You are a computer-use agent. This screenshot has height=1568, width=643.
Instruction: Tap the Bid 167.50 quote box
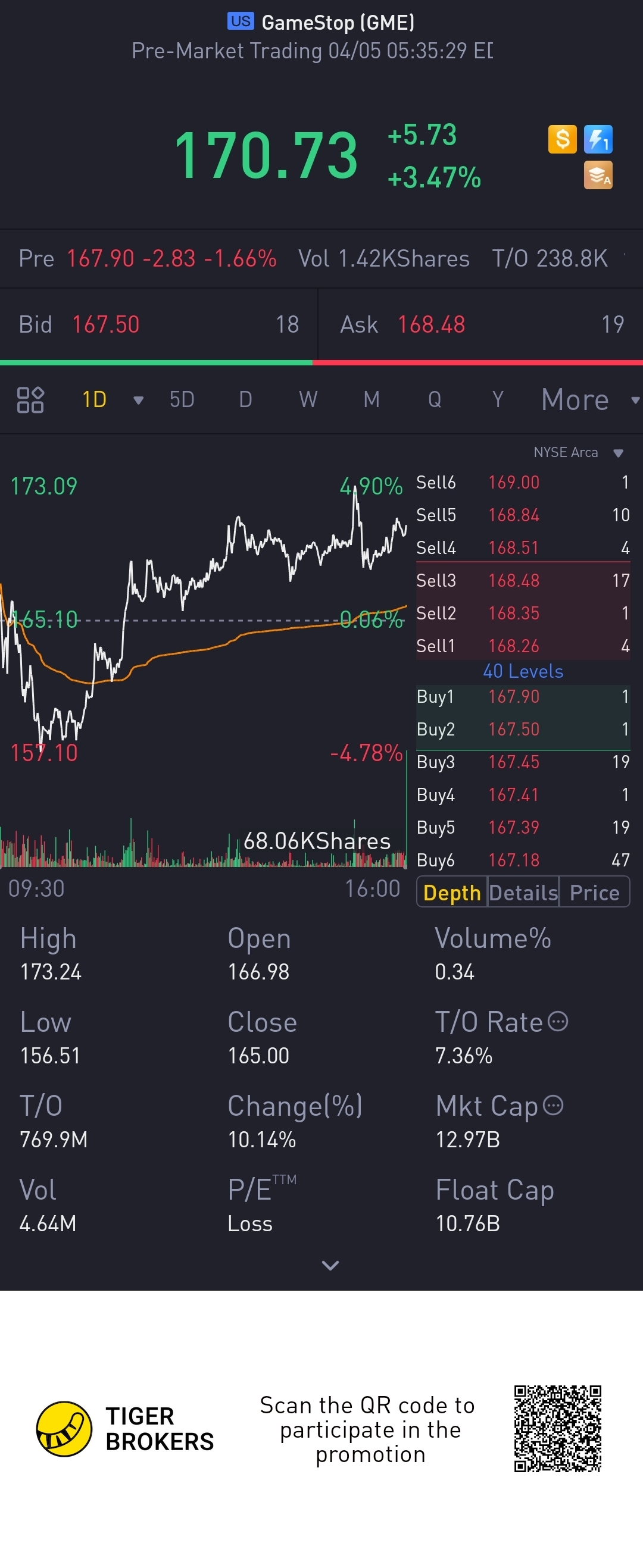coord(158,324)
